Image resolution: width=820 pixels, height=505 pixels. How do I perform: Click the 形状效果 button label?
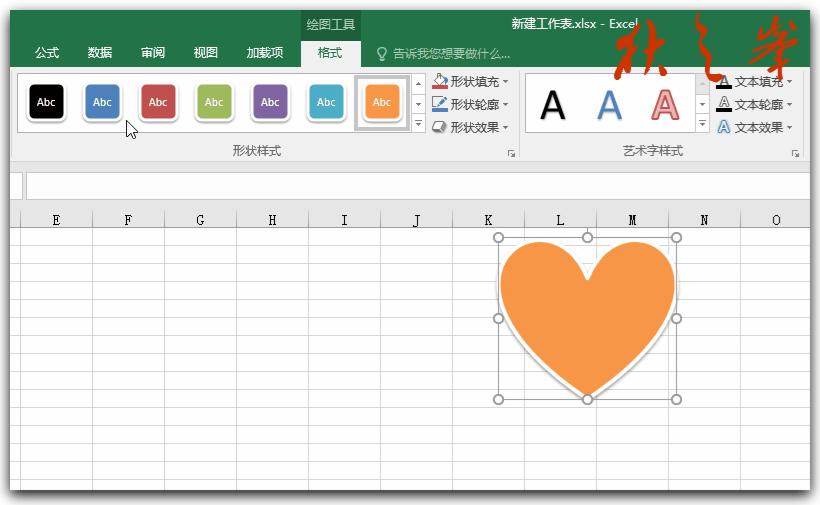[474, 127]
